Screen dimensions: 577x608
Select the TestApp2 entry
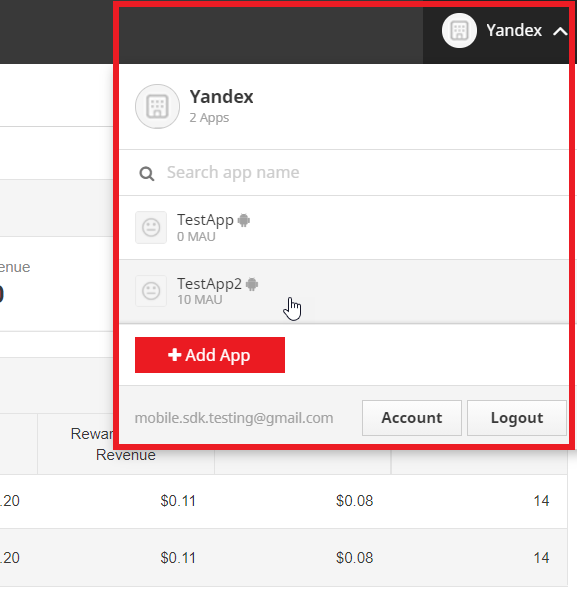[344, 291]
